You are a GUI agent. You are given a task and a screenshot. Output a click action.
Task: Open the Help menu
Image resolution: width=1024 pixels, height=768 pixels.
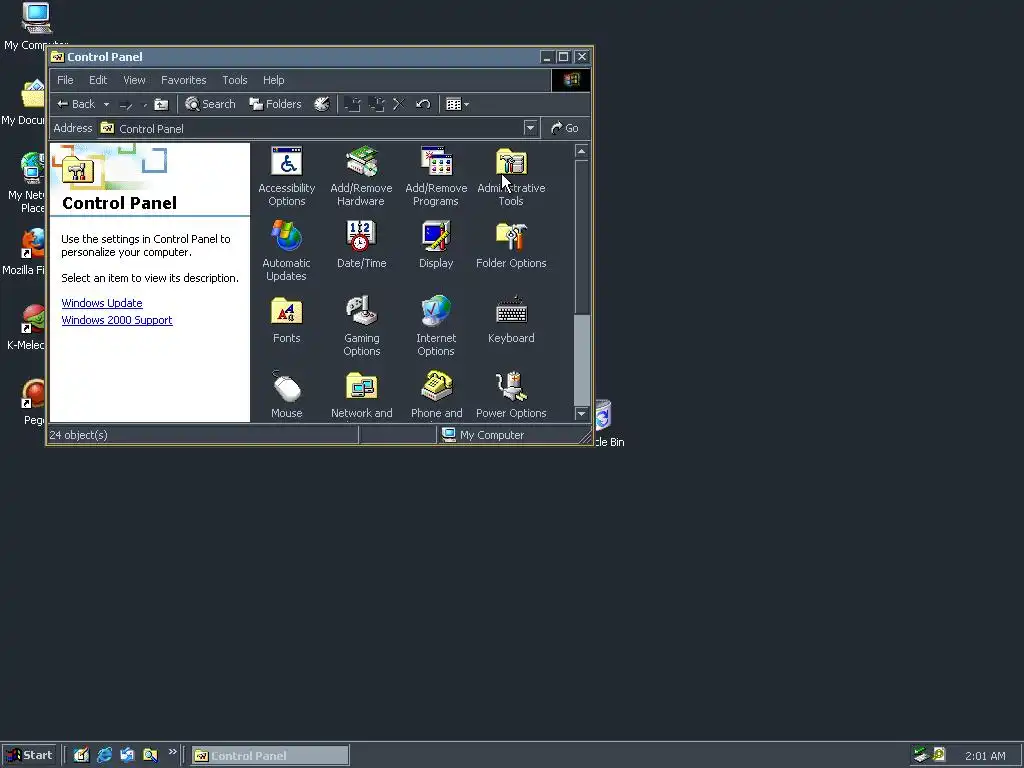274,80
